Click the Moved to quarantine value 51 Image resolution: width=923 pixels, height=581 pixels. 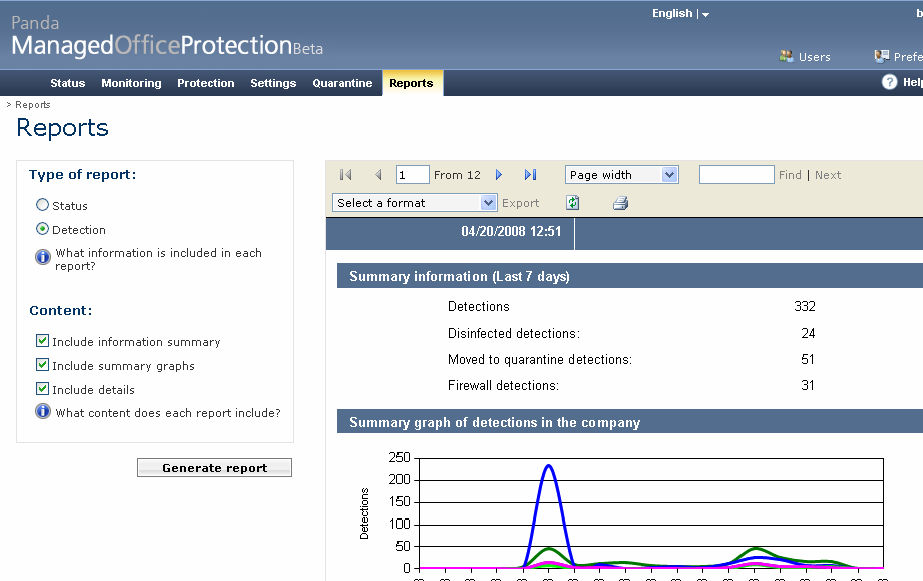pos(808,359)
